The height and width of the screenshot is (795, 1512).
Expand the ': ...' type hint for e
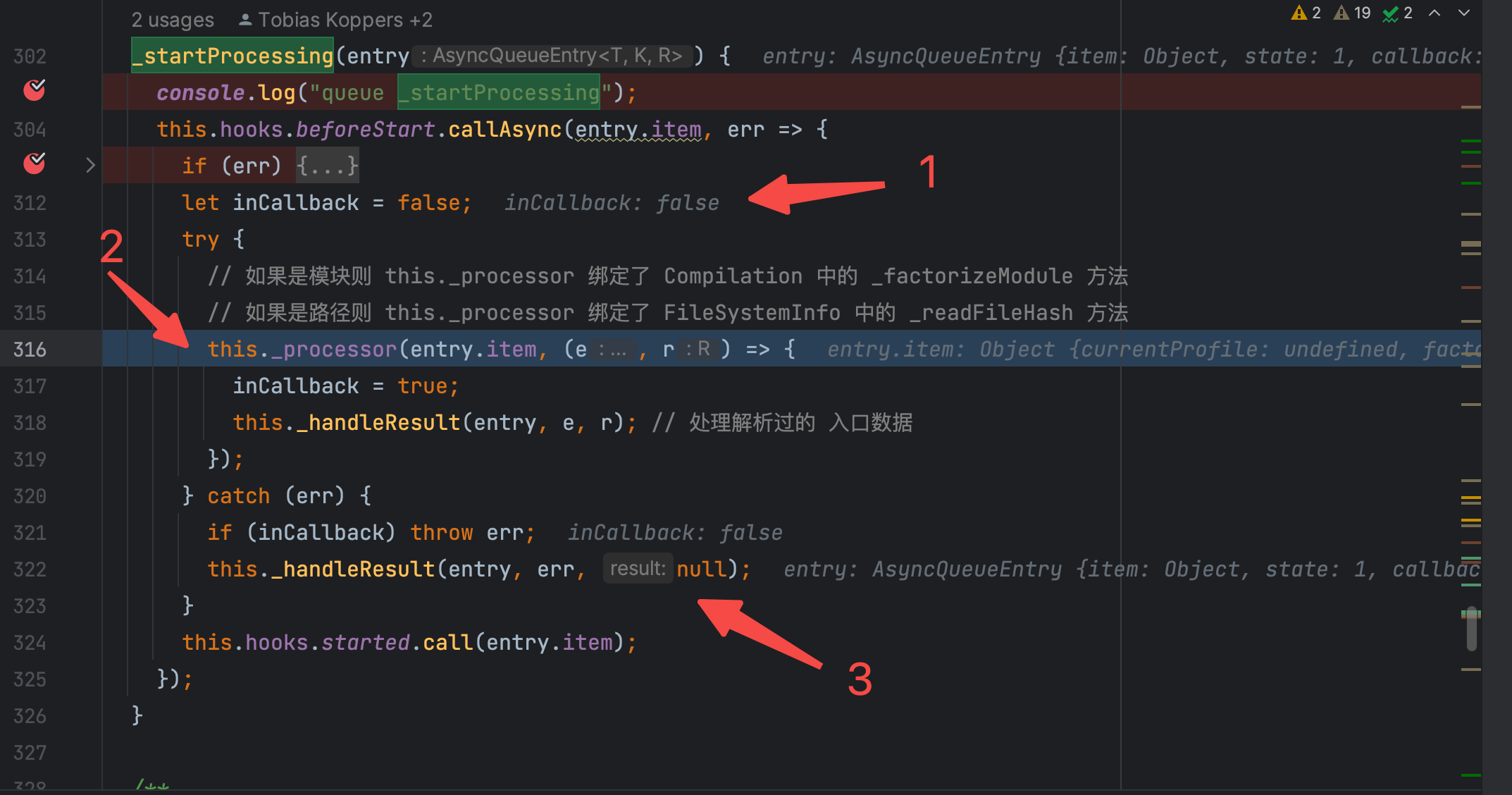[612, 350]
